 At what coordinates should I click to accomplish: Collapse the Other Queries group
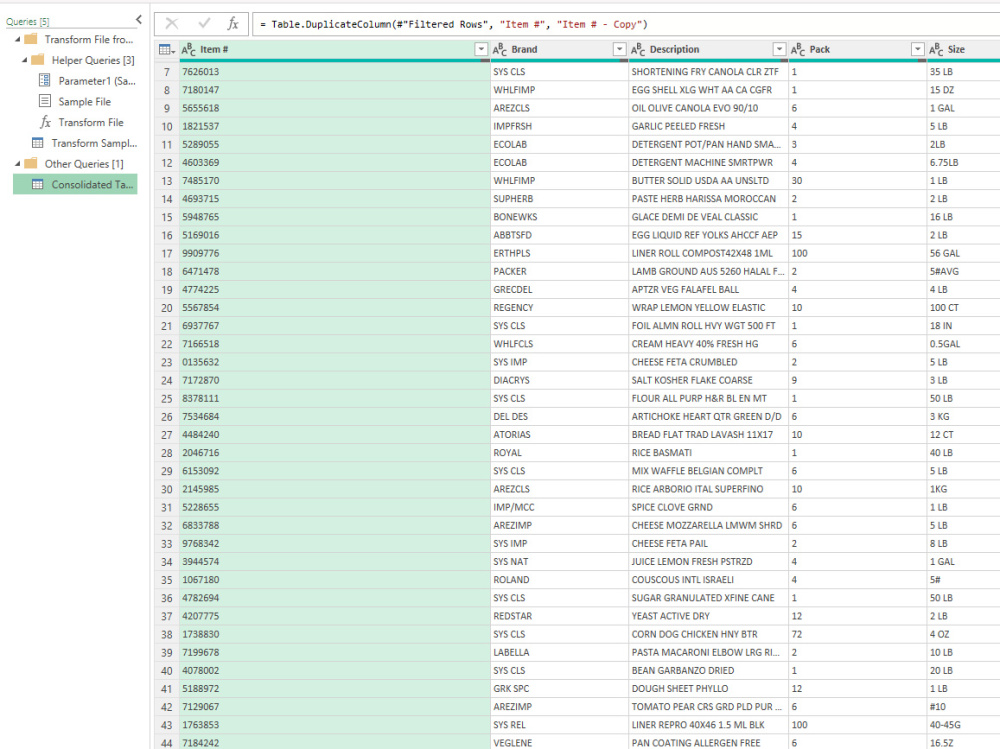pos(17,163)
